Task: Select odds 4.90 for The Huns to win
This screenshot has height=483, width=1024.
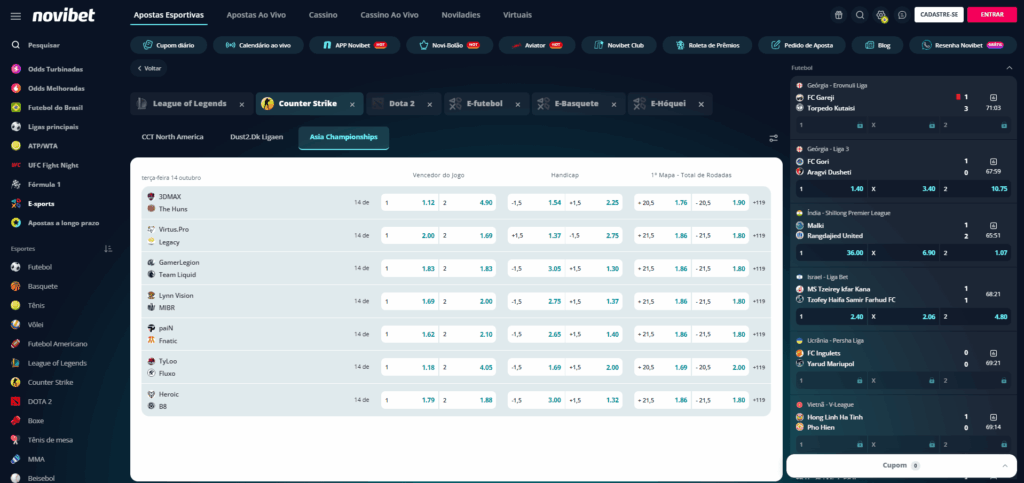Action: (468, 202)
